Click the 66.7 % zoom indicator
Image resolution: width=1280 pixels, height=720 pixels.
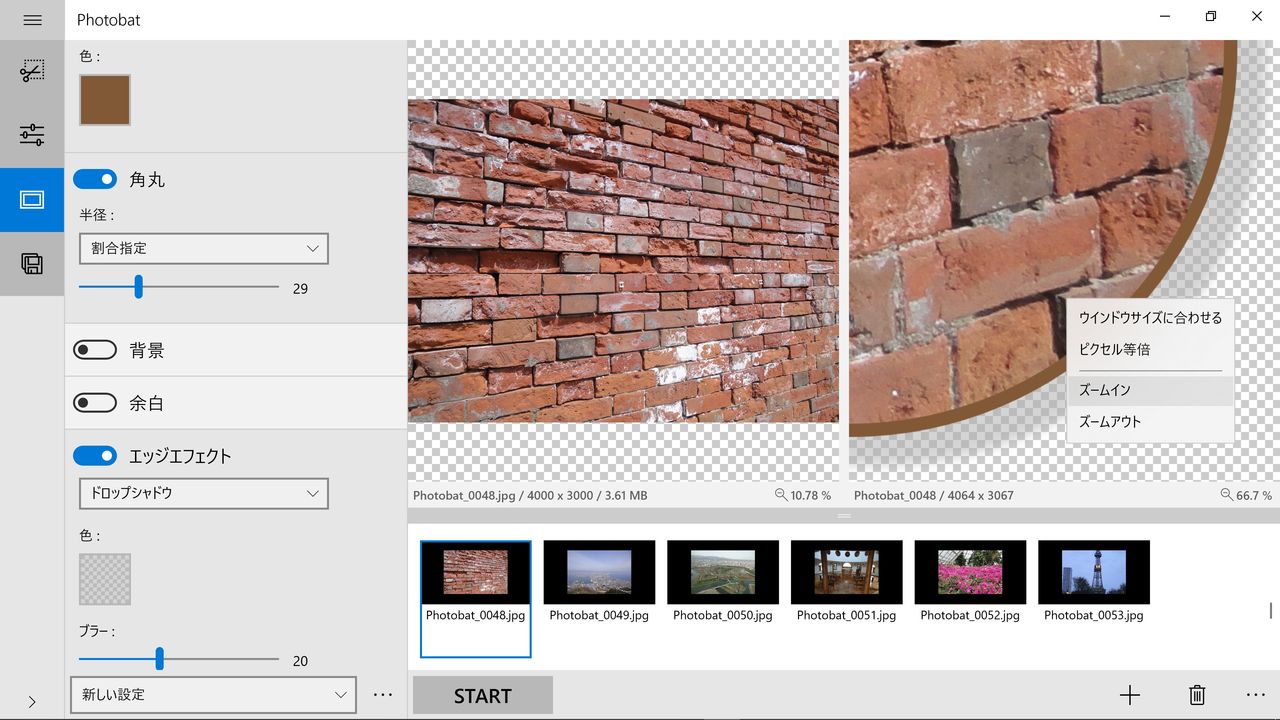coord(1246,495)
